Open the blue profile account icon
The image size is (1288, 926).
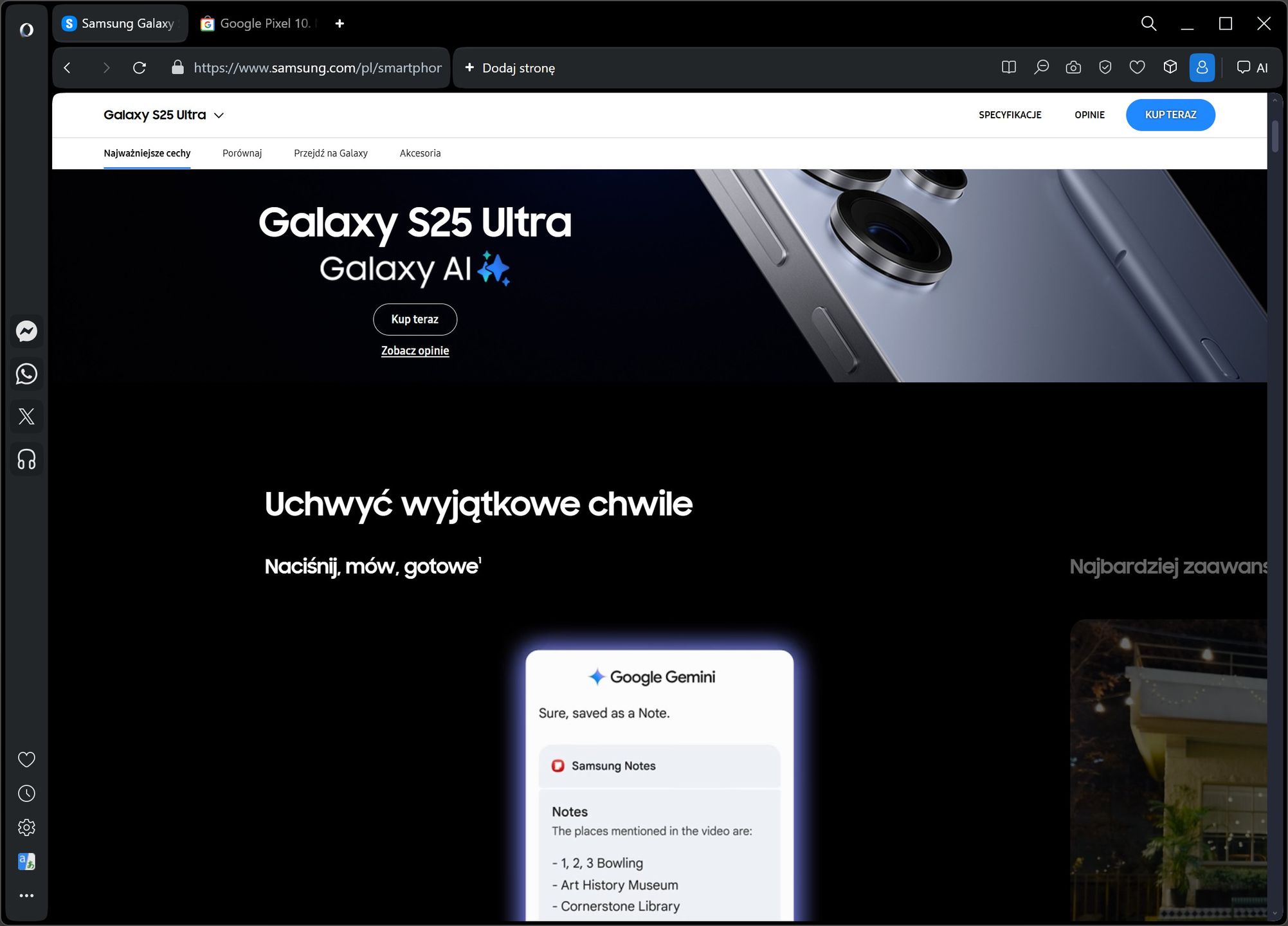tap(1202, 68)
